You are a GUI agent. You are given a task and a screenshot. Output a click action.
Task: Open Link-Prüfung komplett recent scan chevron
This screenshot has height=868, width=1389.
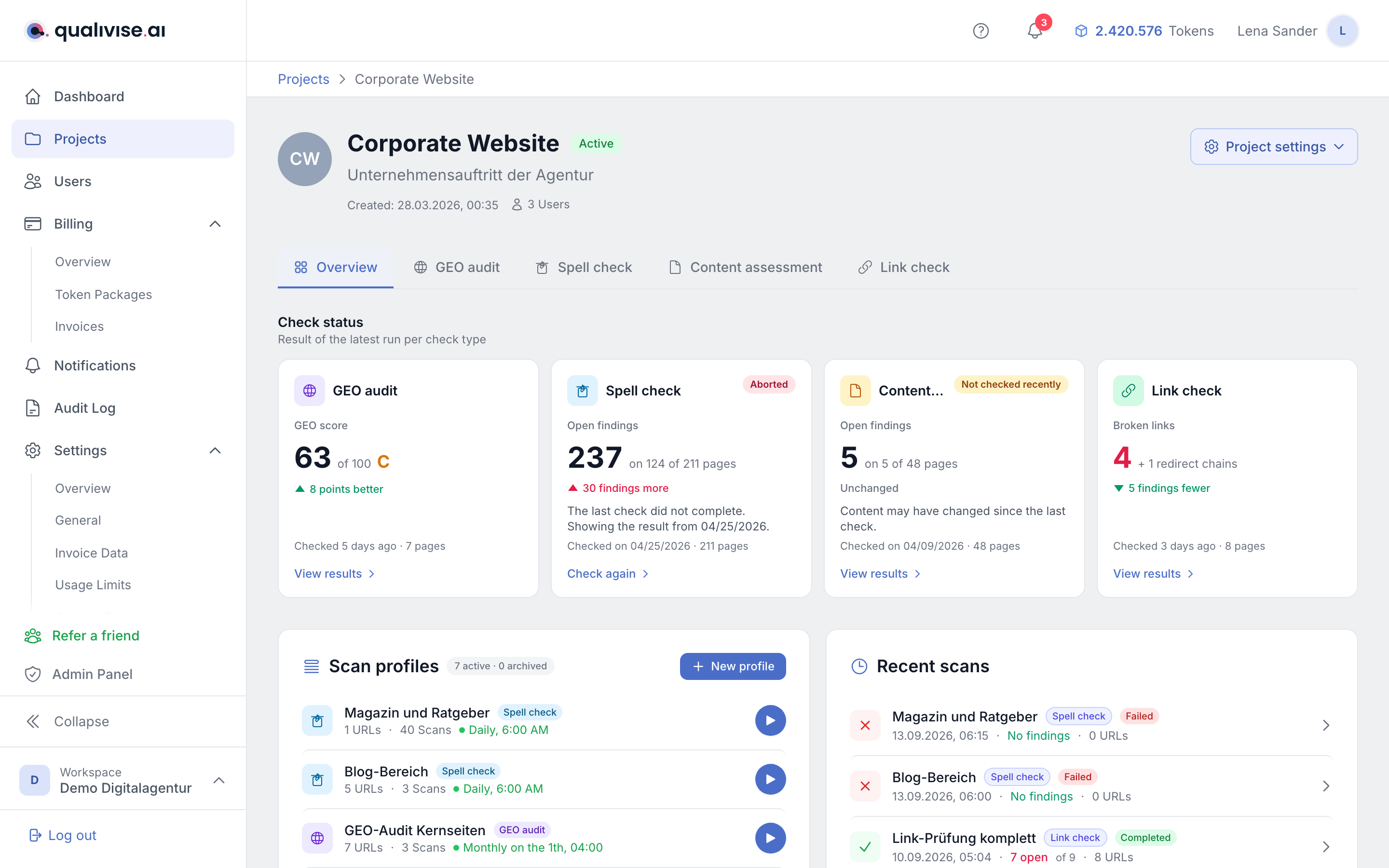click(x=1326, y=847)
